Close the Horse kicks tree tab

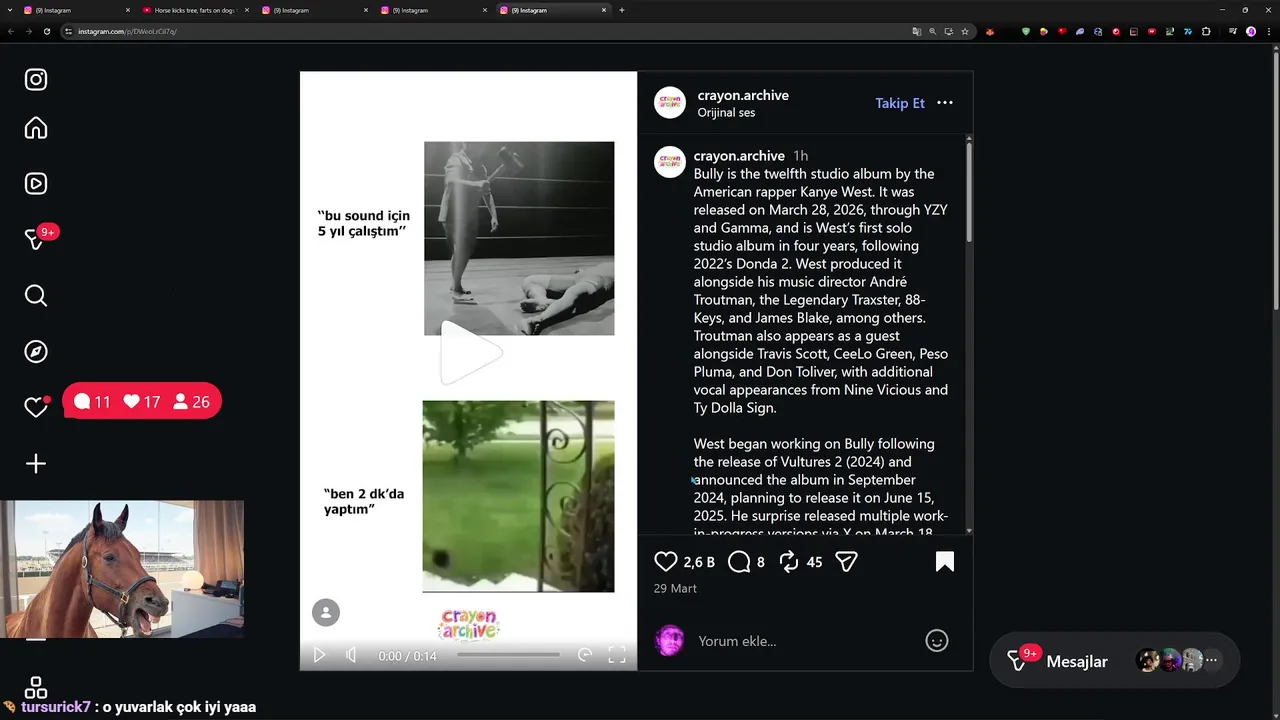point(246,10)
